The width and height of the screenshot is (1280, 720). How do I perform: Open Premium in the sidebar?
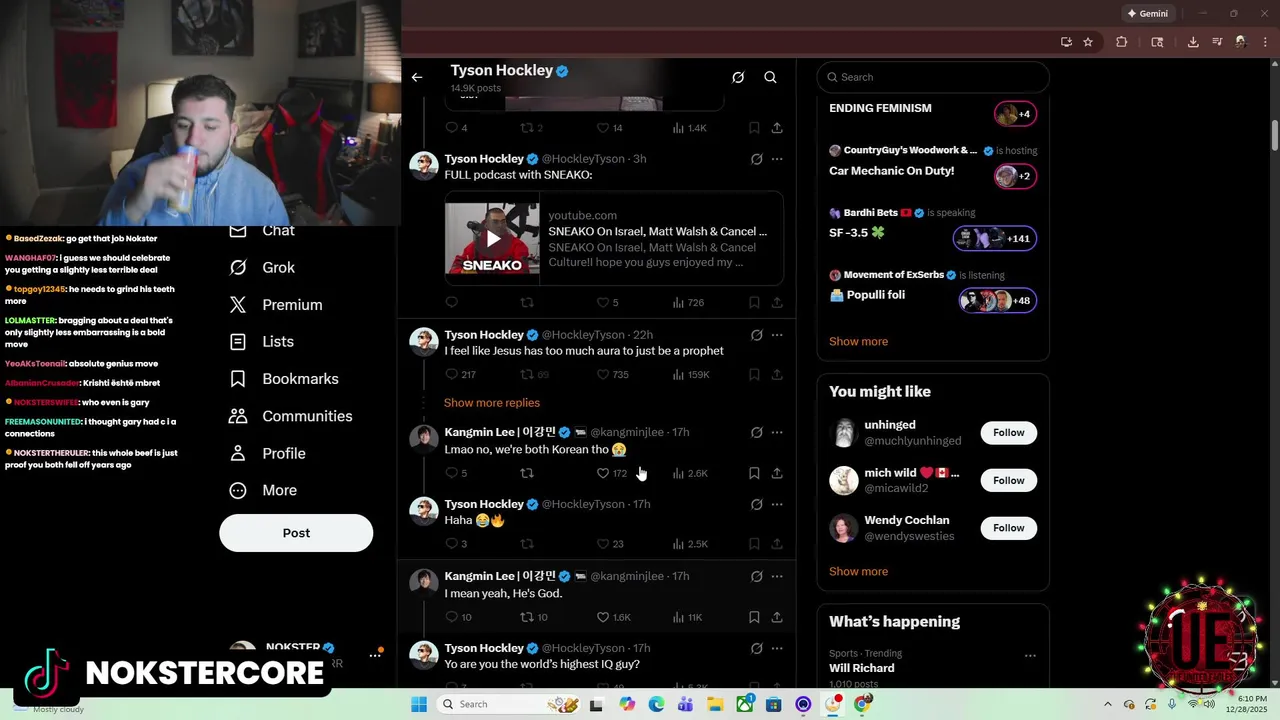pos(276,304)
